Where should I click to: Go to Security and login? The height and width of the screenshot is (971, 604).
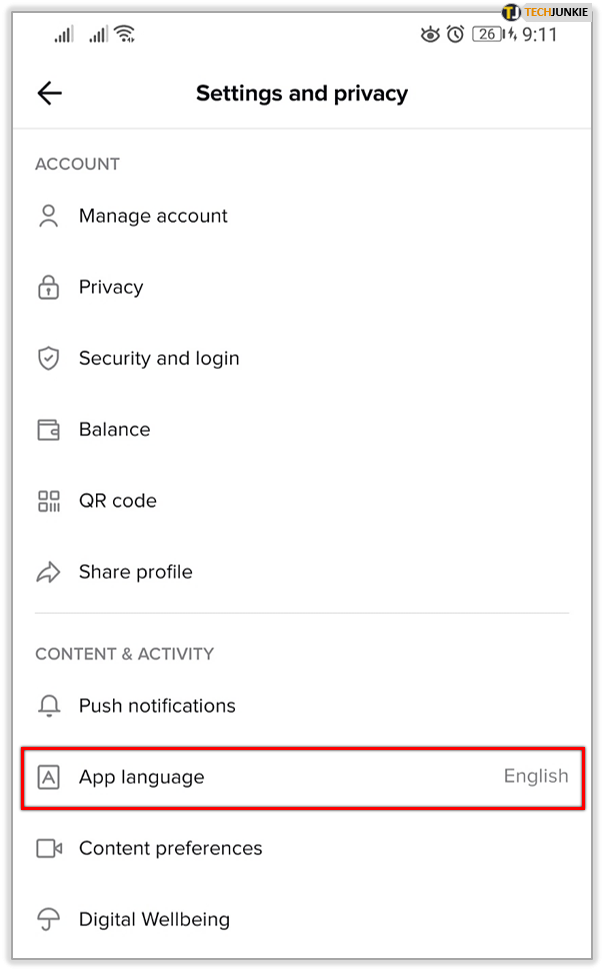click(159, 358)
